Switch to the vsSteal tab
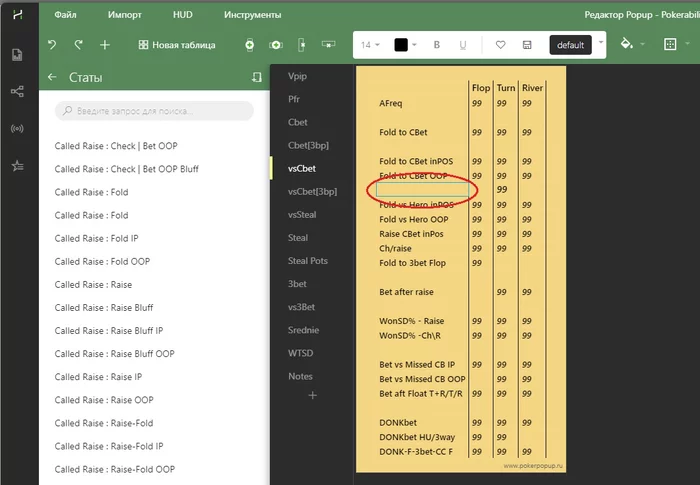This screenshot has height=485, width=700. 302,215
